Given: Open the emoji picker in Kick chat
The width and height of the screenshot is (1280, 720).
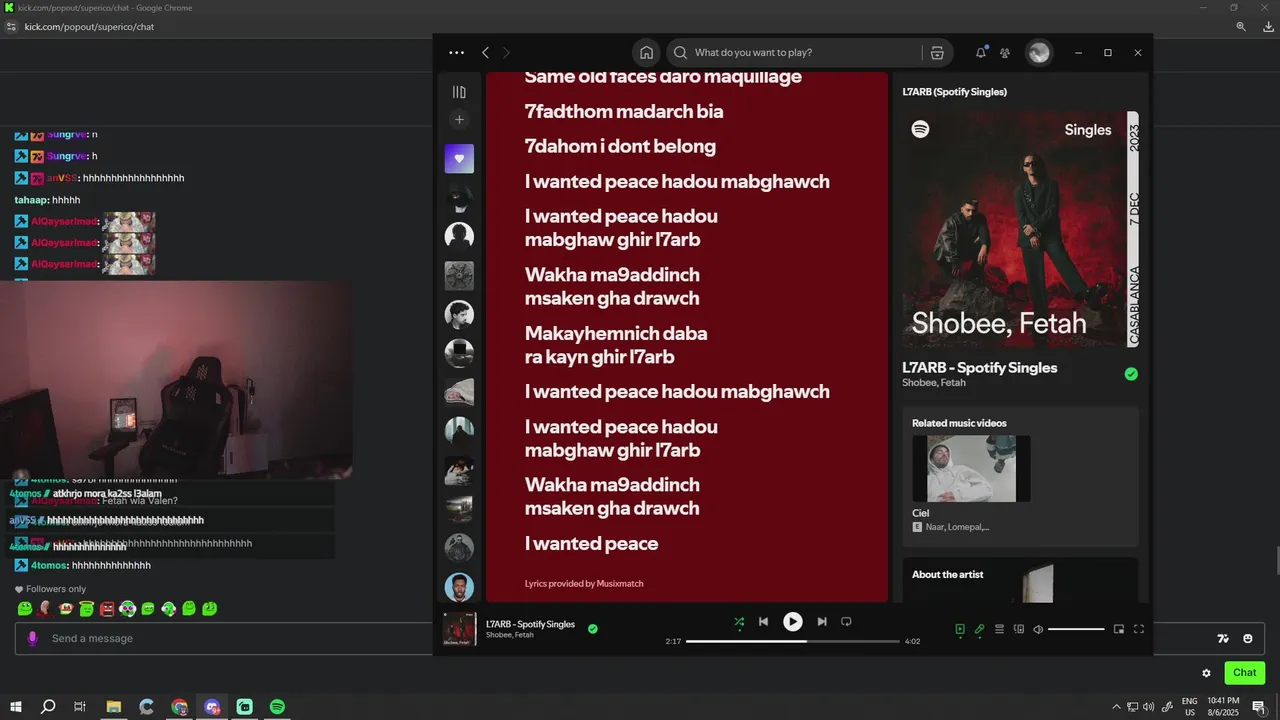Looking at the screenshot, I should click(x=1248, y=639).
